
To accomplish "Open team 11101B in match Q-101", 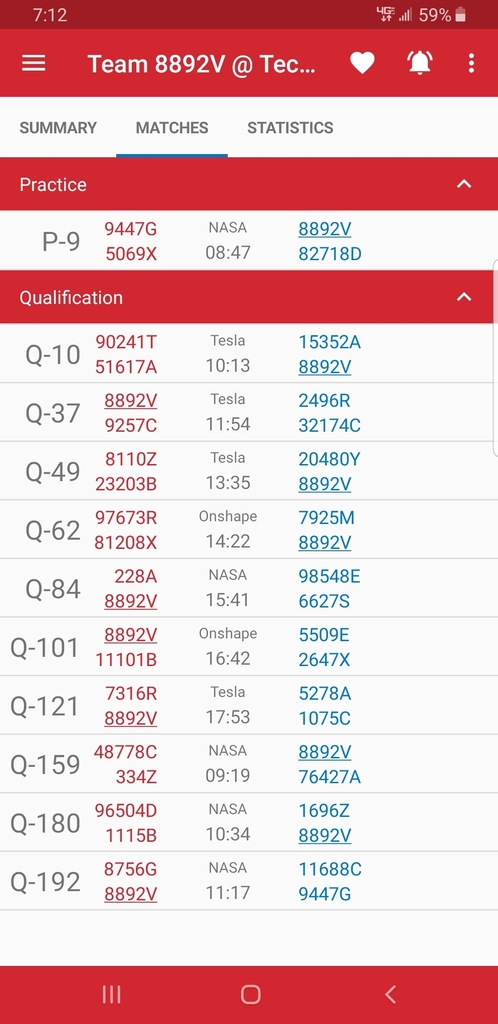I will point(126,660).
